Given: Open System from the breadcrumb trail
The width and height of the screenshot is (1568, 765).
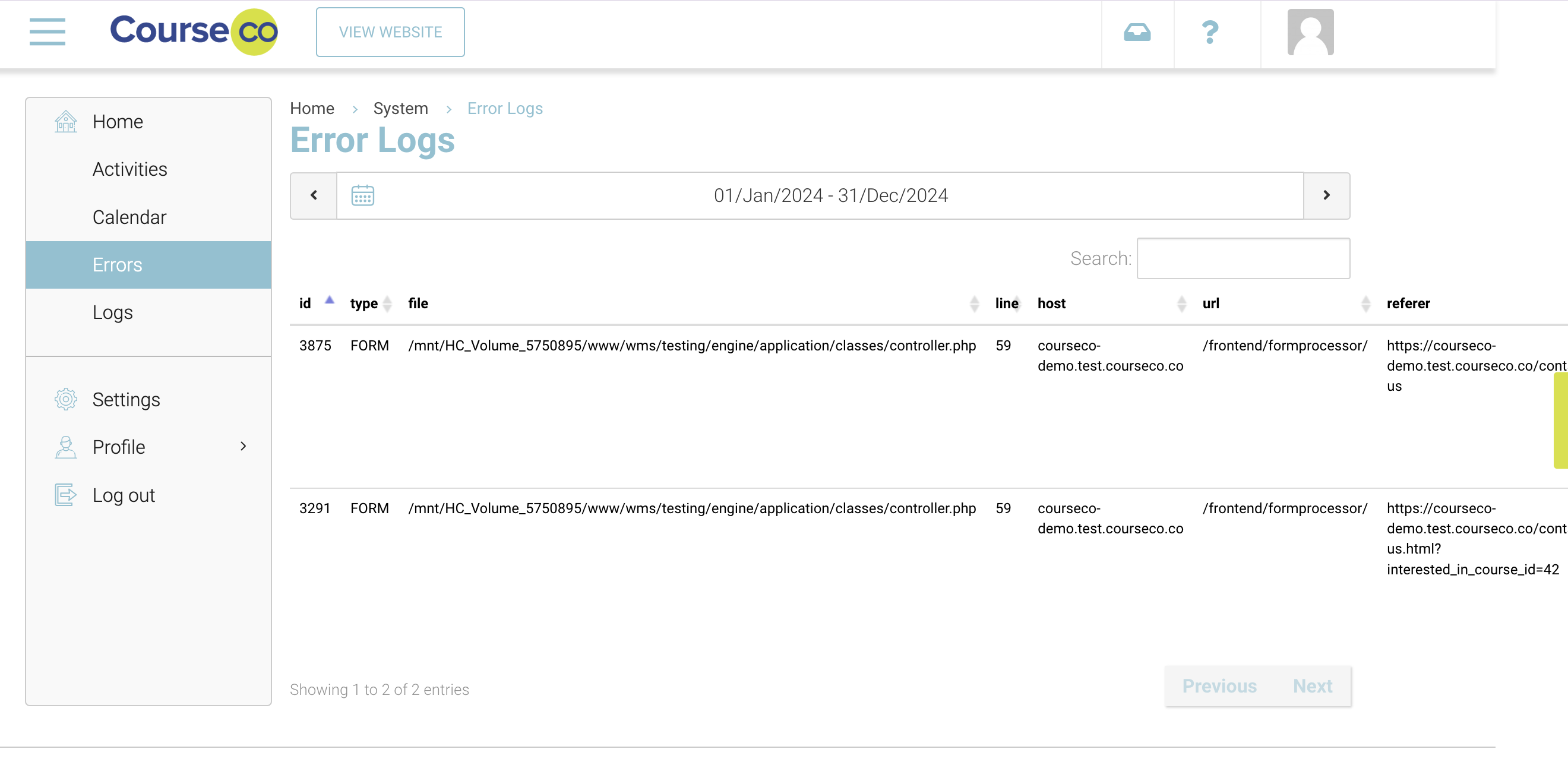Looking at the screenshot, I should [400, 108].
